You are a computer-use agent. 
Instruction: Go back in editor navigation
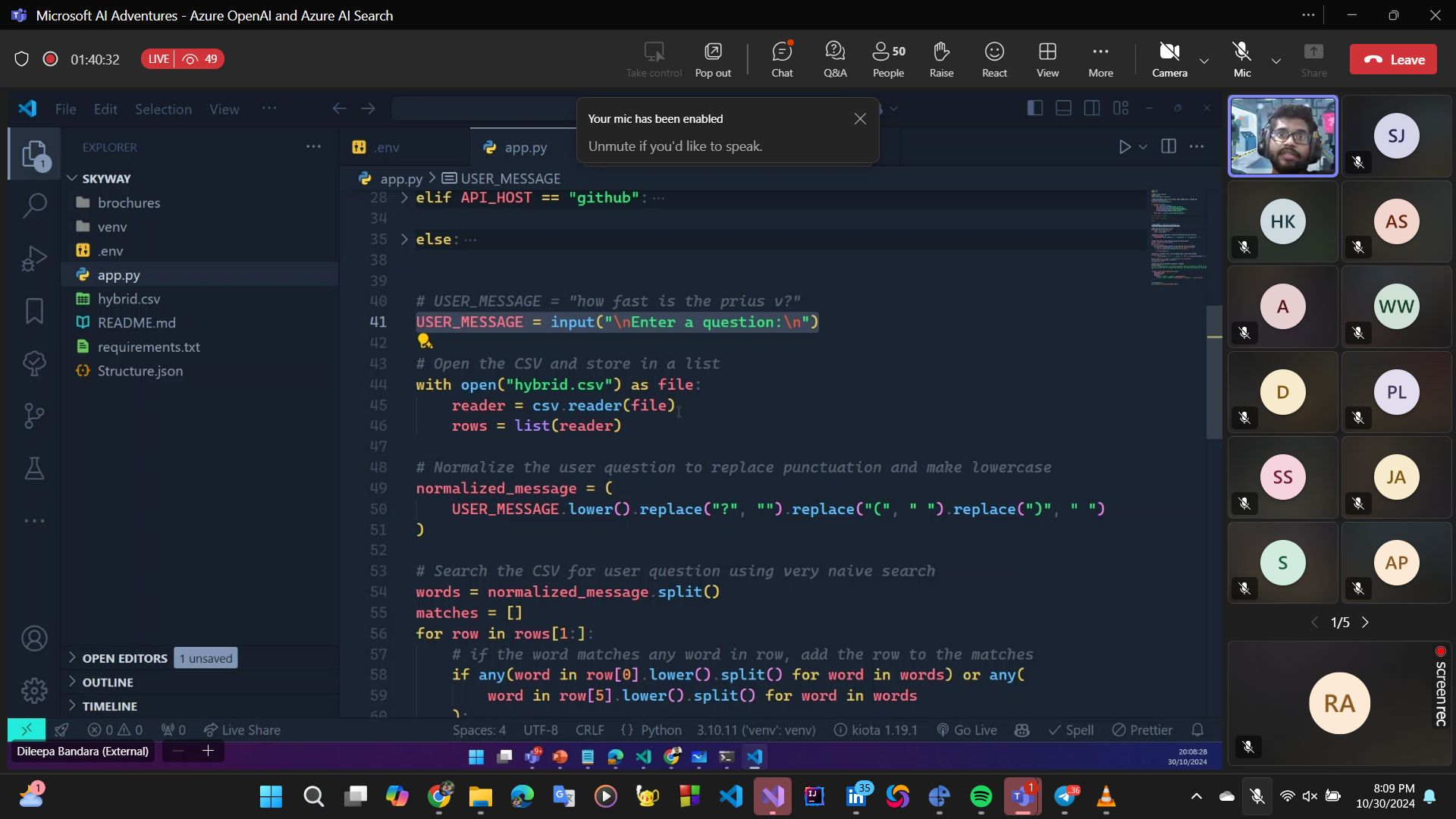[339, 109]
